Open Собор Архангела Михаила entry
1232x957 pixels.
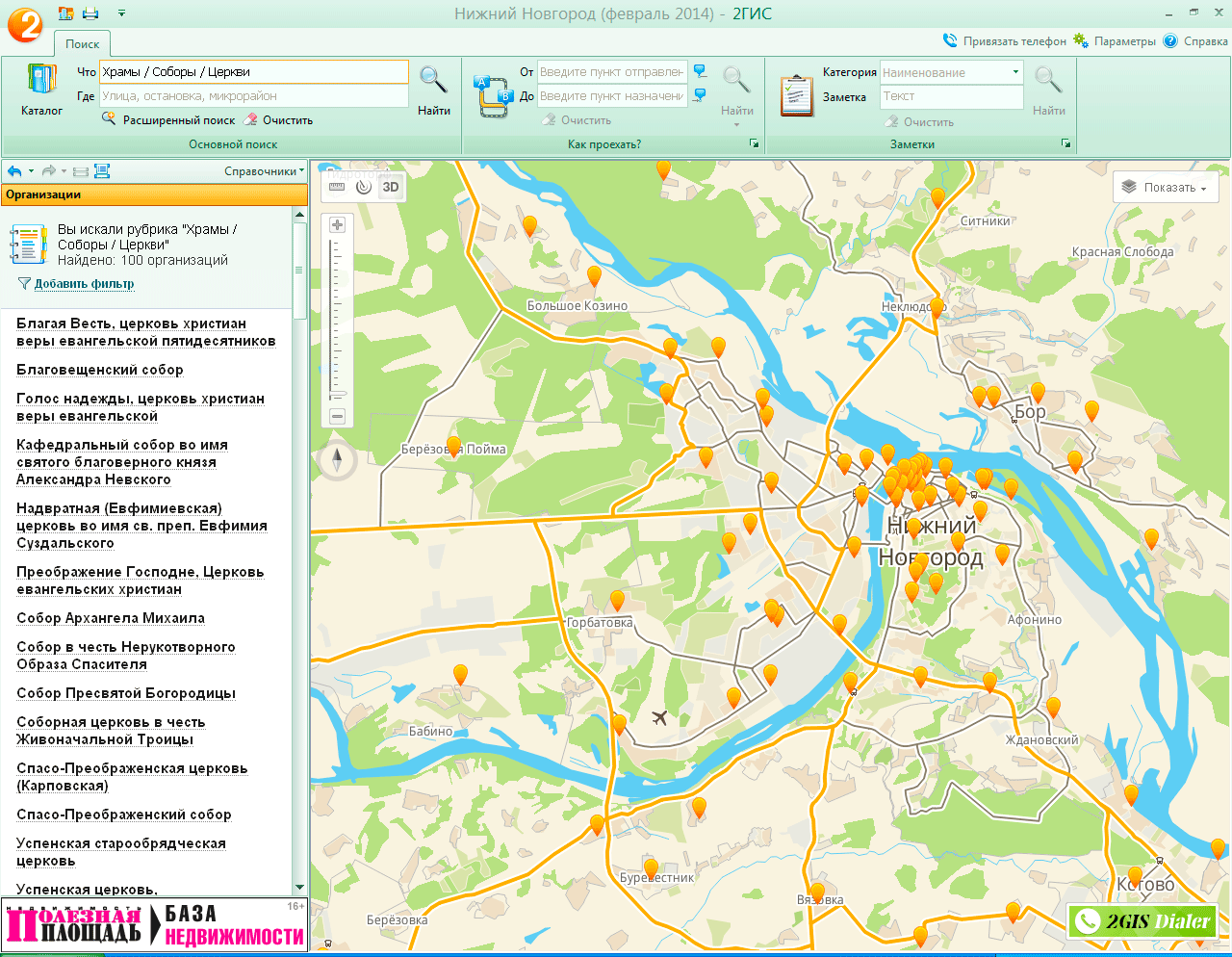pos(111,618)
